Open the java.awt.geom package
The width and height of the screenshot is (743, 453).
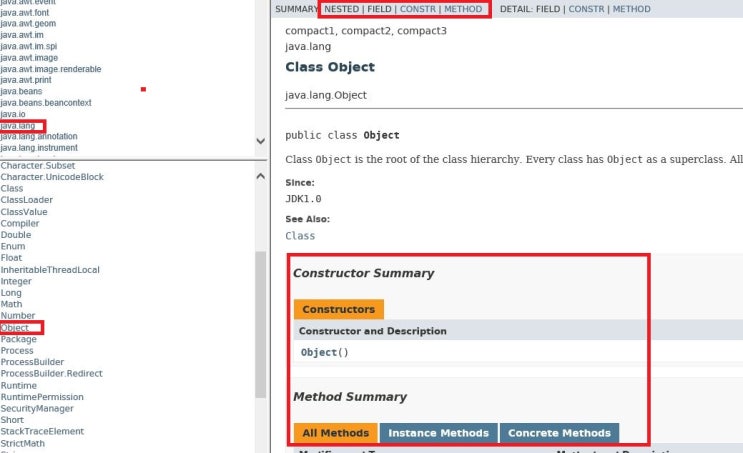tap(28, 24)
